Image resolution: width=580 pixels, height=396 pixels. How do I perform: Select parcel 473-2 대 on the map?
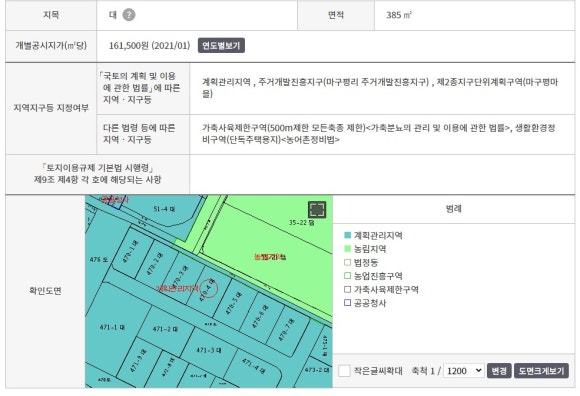[317, 370]
